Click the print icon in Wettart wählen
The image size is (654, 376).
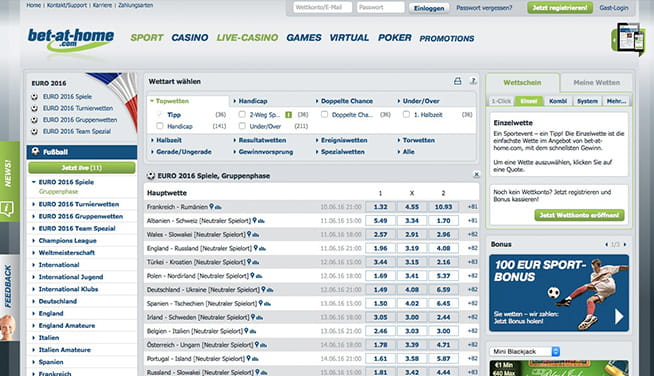point(458,81)
